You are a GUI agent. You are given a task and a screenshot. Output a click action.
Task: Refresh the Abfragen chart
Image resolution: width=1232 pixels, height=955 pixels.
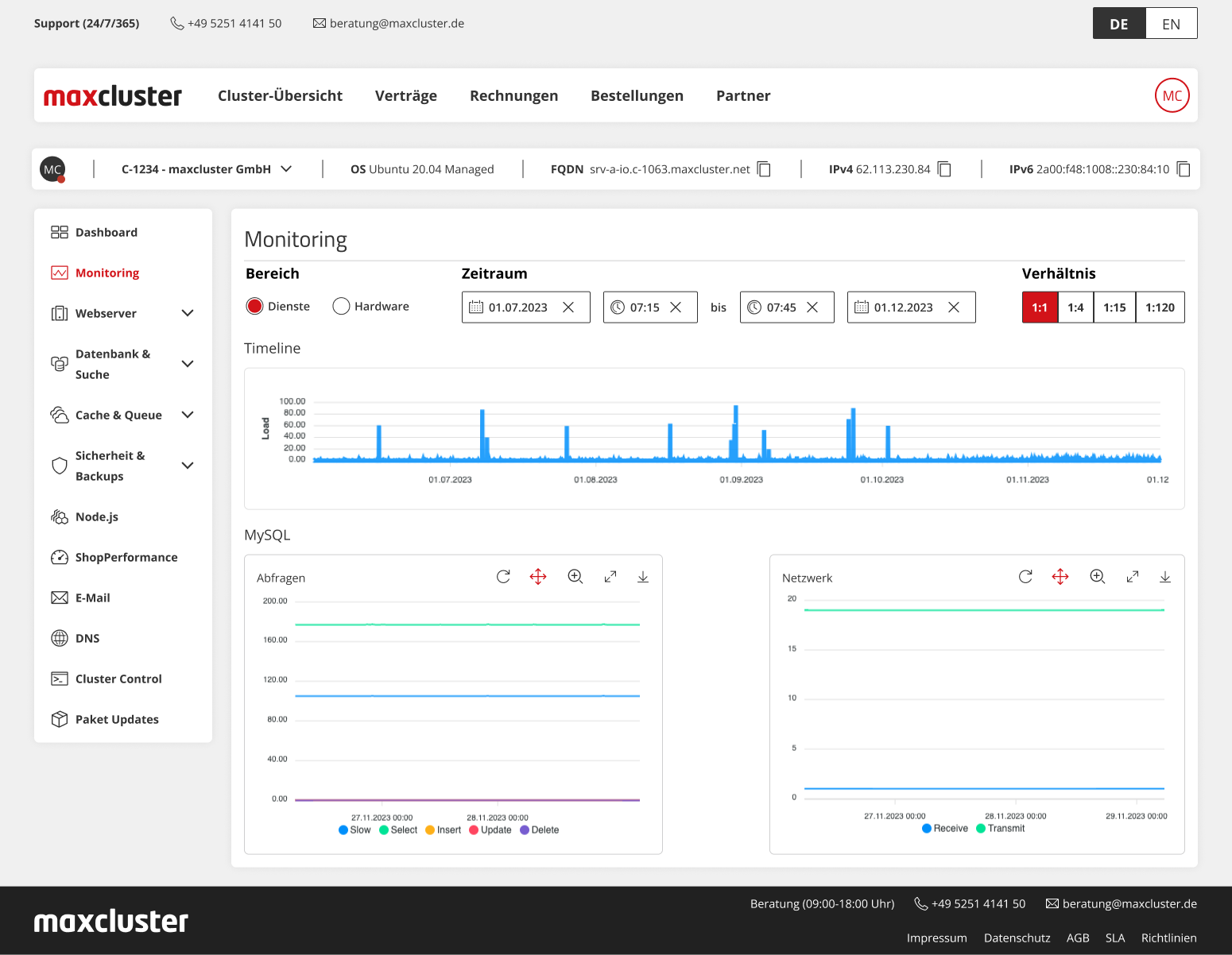(x=503, y=577)
